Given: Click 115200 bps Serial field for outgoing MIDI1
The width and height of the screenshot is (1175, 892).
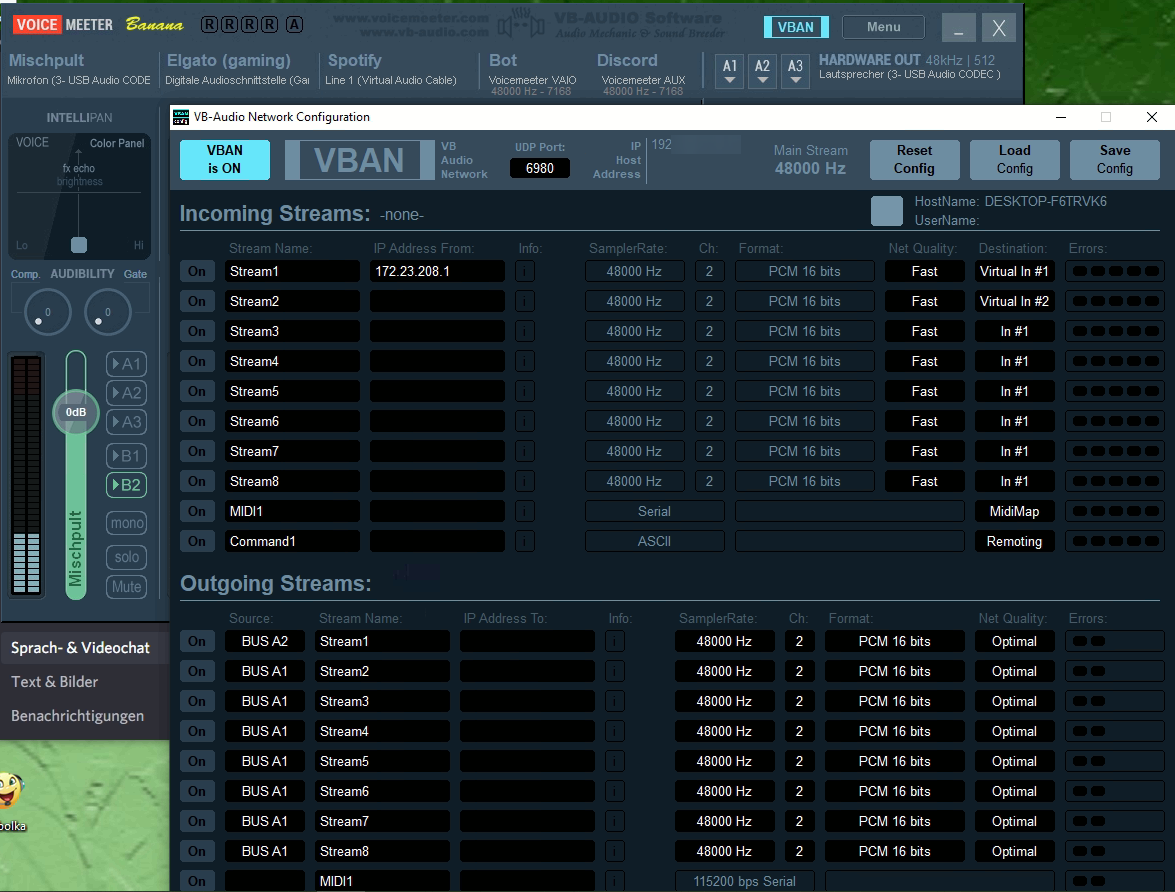Looking at the screenshot, I should click(x=744, y=882).
